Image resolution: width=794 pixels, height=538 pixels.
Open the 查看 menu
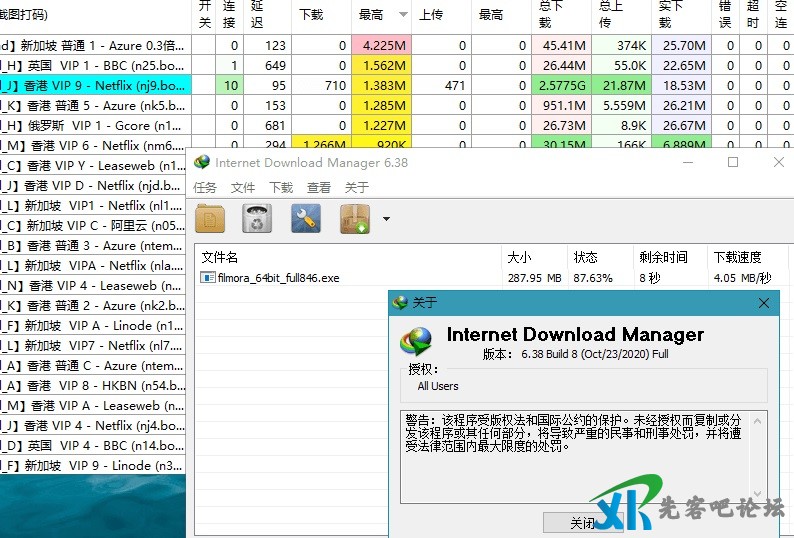319,187
